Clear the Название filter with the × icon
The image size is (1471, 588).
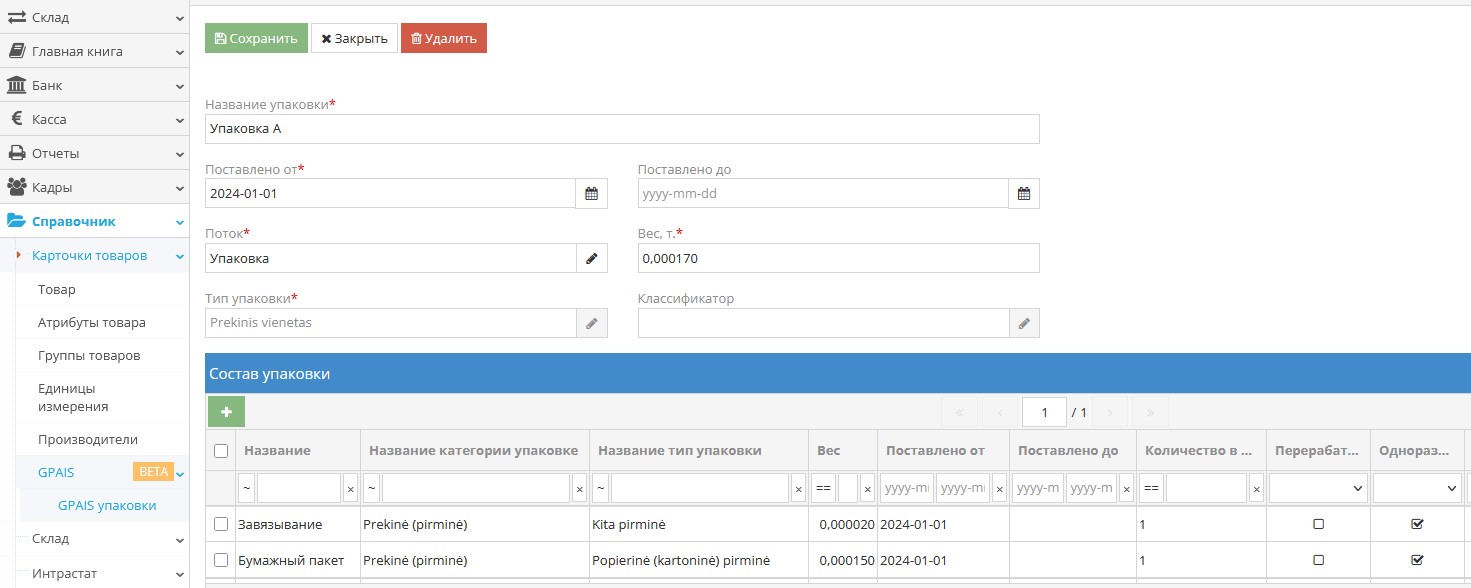[x=349, y=488]
